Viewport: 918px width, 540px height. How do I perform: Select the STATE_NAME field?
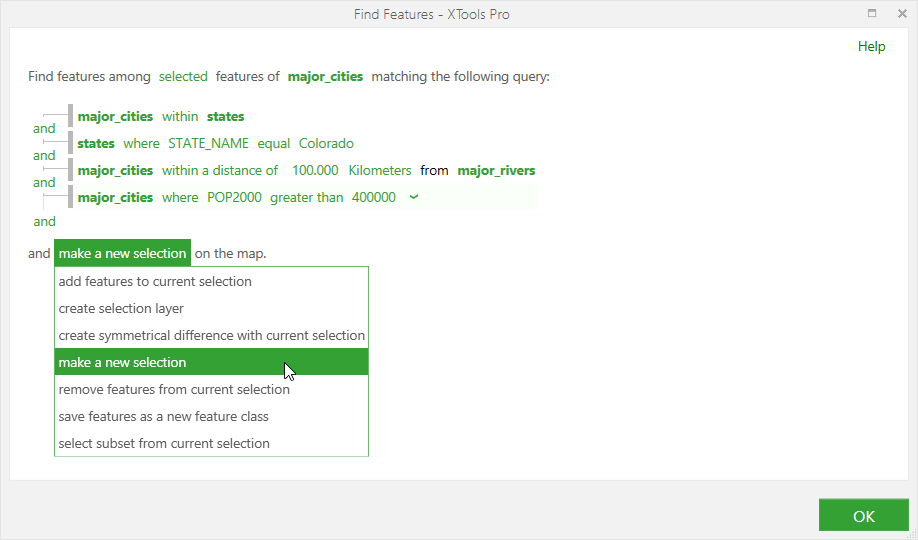coord(208,143)
